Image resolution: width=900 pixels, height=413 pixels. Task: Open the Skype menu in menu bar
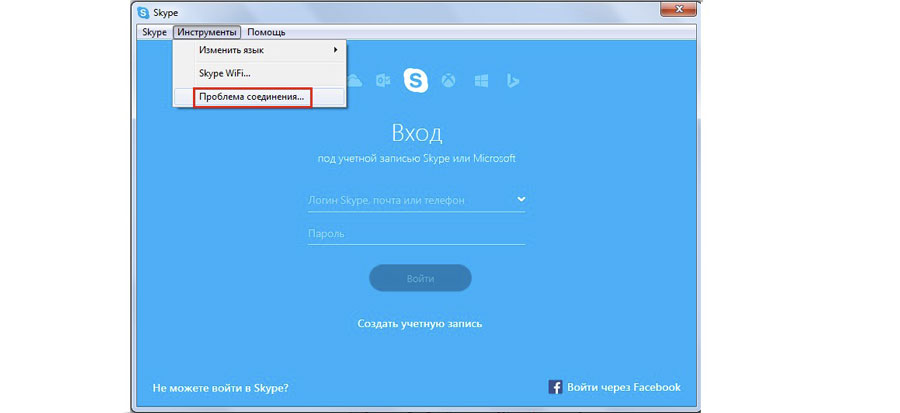tap(154, 33)
